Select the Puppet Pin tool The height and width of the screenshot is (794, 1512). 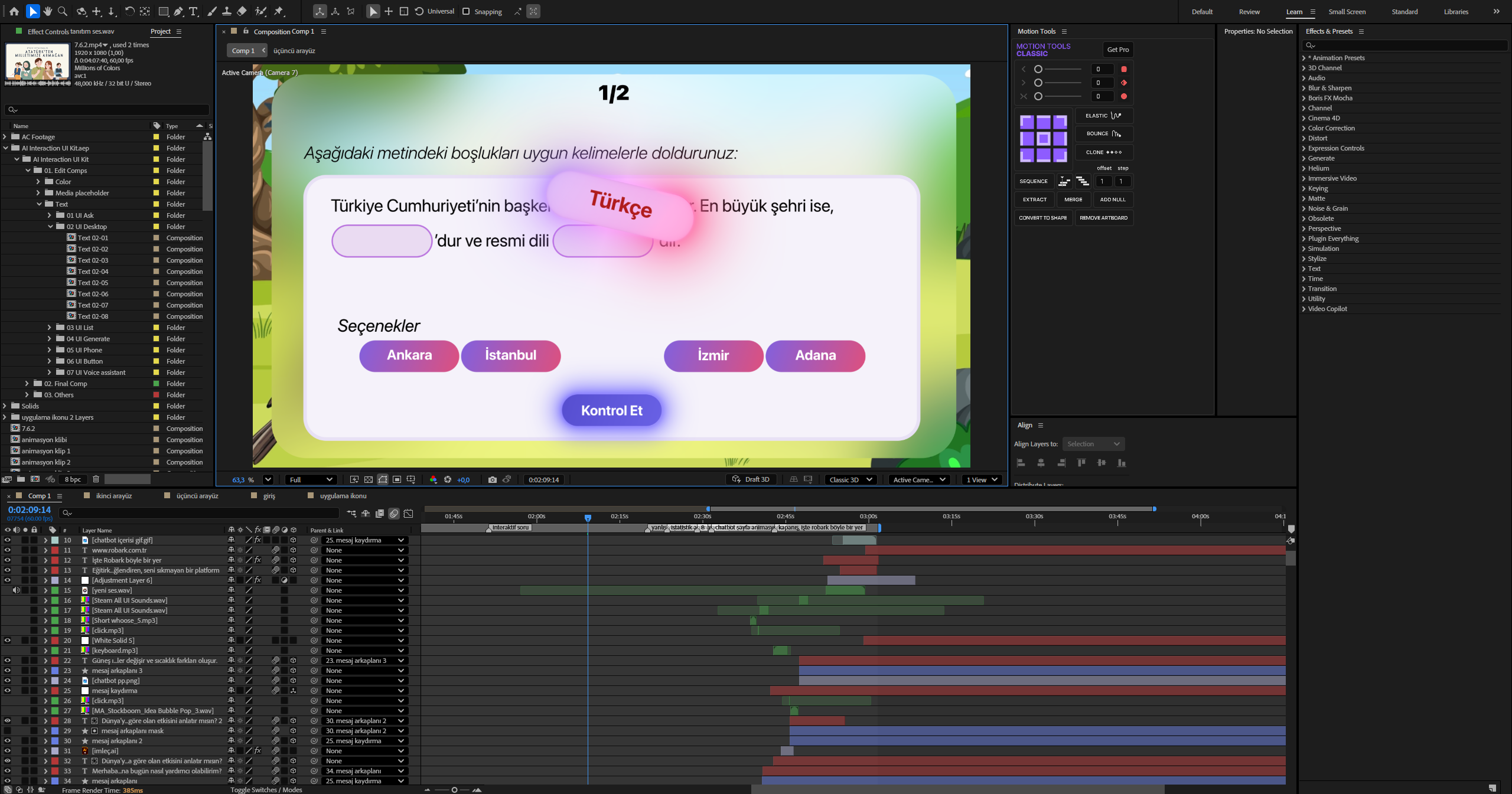coord(279,11)
